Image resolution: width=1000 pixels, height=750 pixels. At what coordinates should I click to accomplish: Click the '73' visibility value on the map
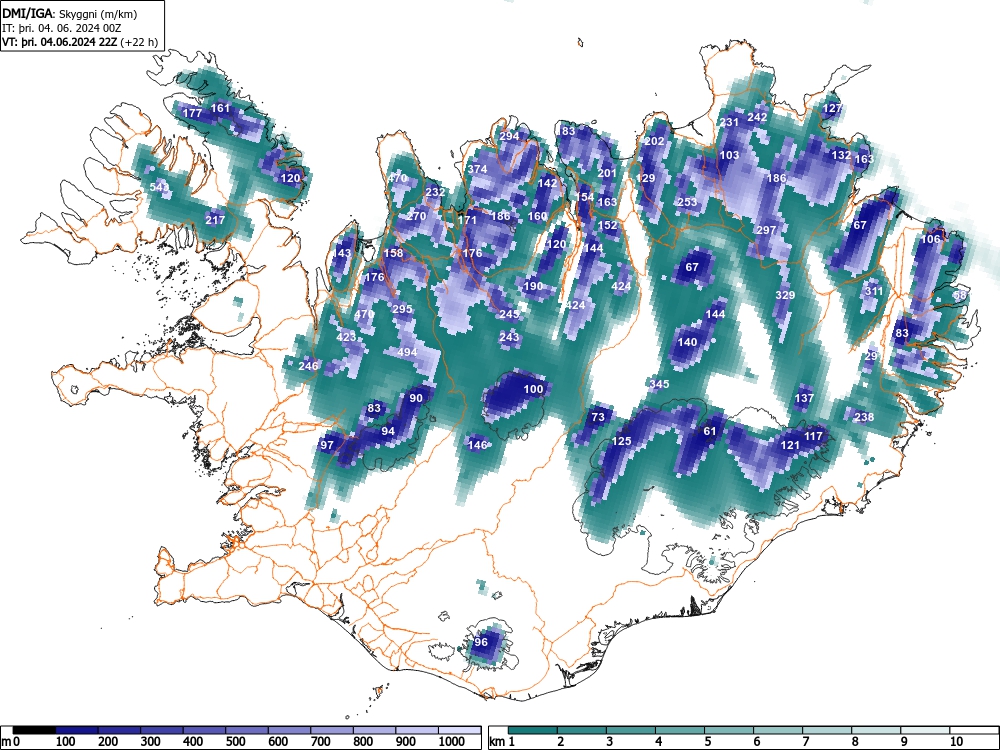pos(598,418)
